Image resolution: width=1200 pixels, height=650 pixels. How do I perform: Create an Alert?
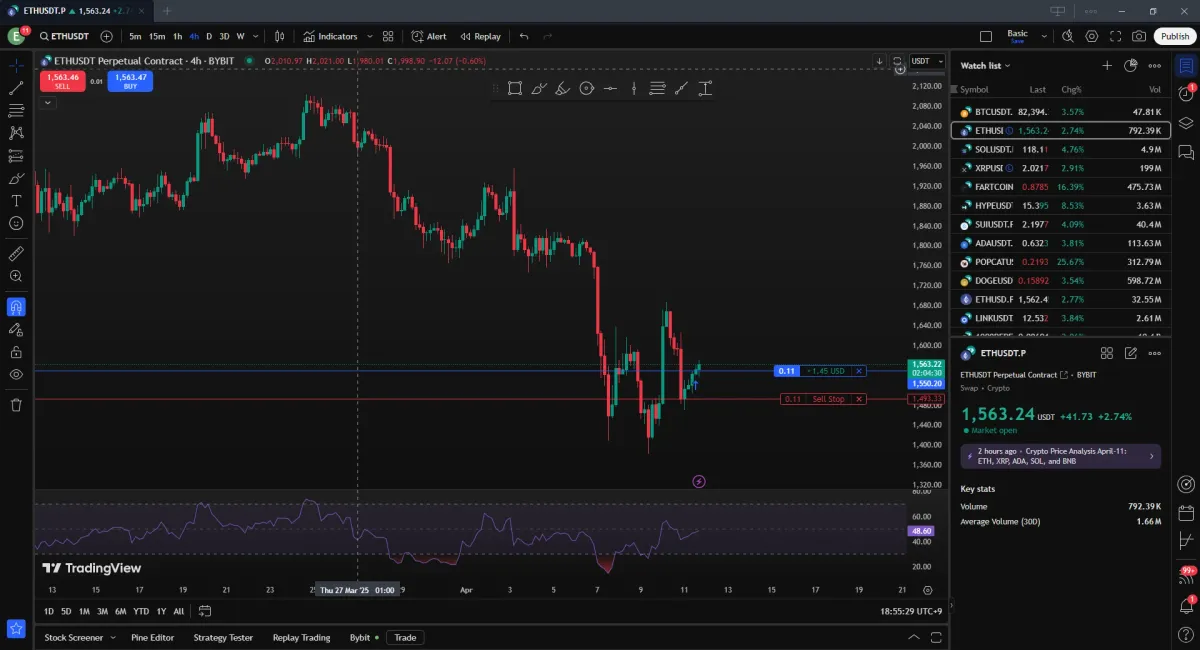pyautogui.click(x=429, y=36)
